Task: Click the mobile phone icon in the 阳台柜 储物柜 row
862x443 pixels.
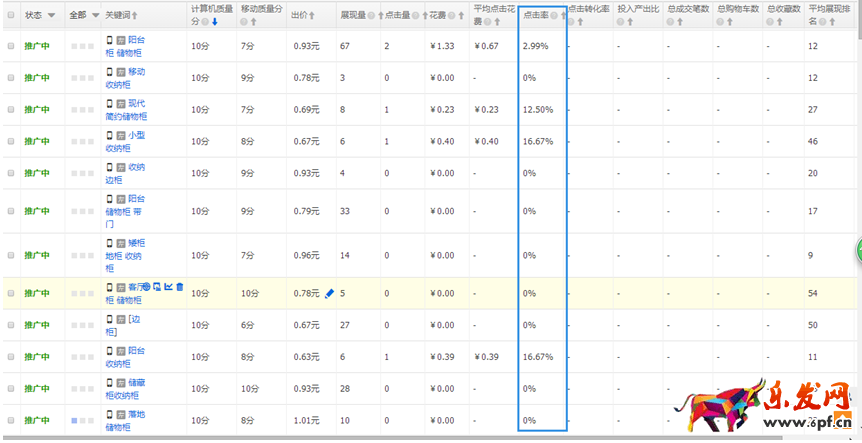Action: point(111,40)
